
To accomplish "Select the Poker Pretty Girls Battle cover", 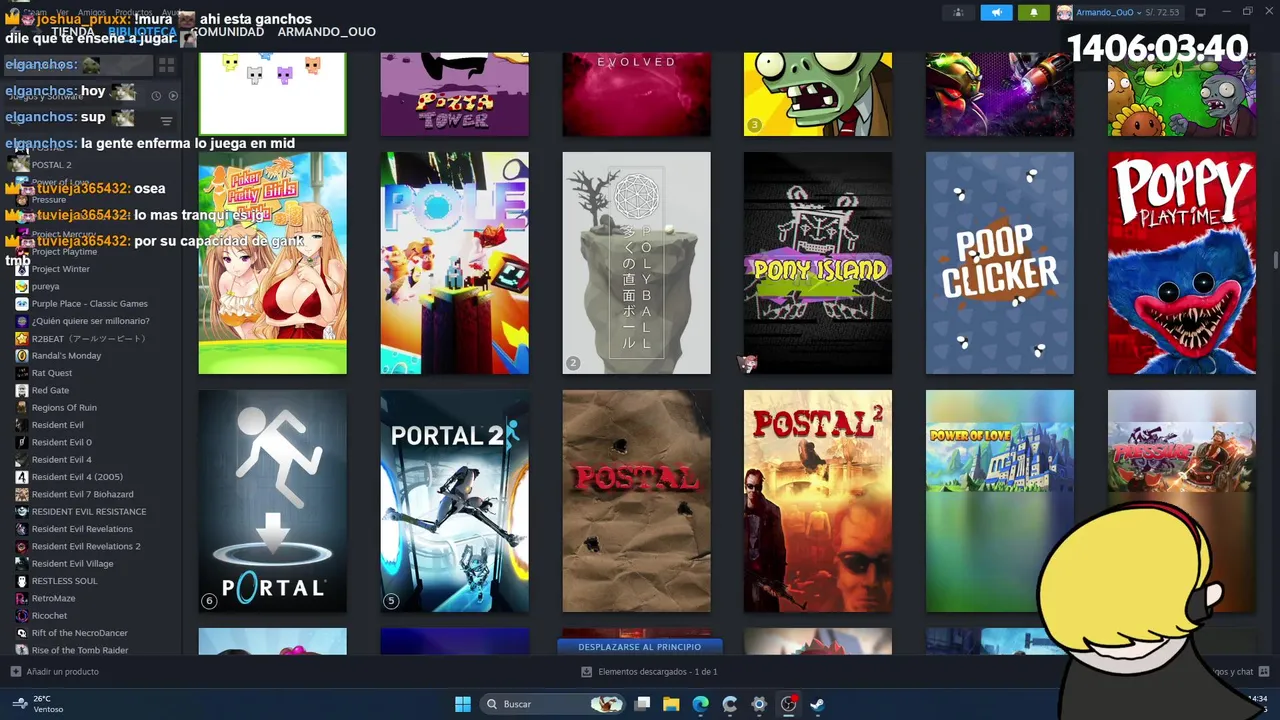I will tap(273, 263).
